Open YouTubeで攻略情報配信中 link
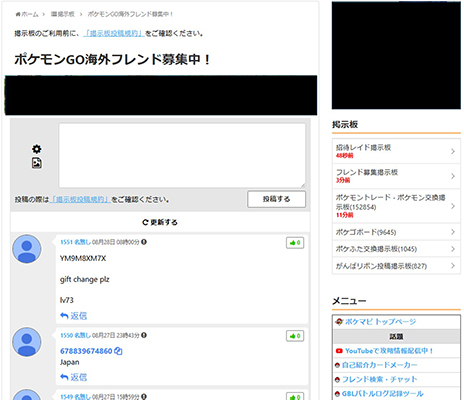 coord(389,351)
